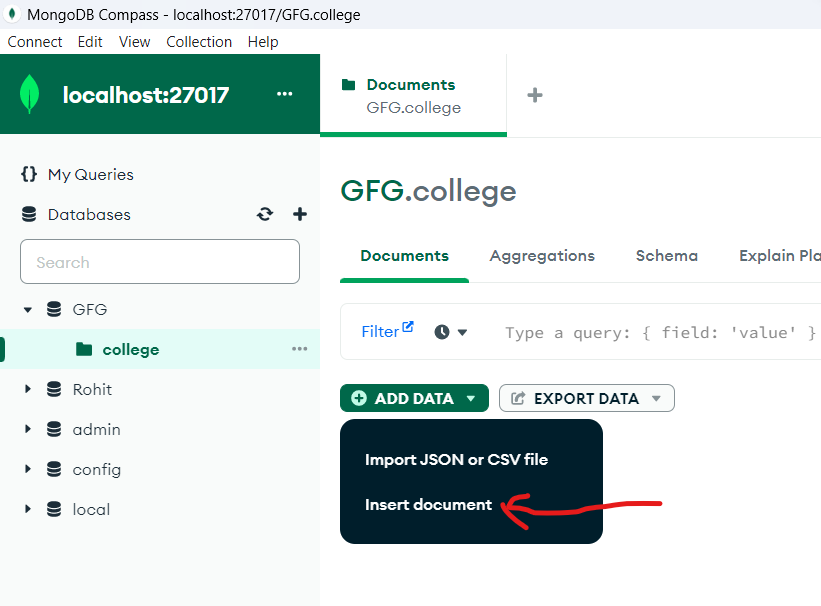The image size is (821, 606).
Task: Collapse the GFG database tree
Action: (28, 310)
